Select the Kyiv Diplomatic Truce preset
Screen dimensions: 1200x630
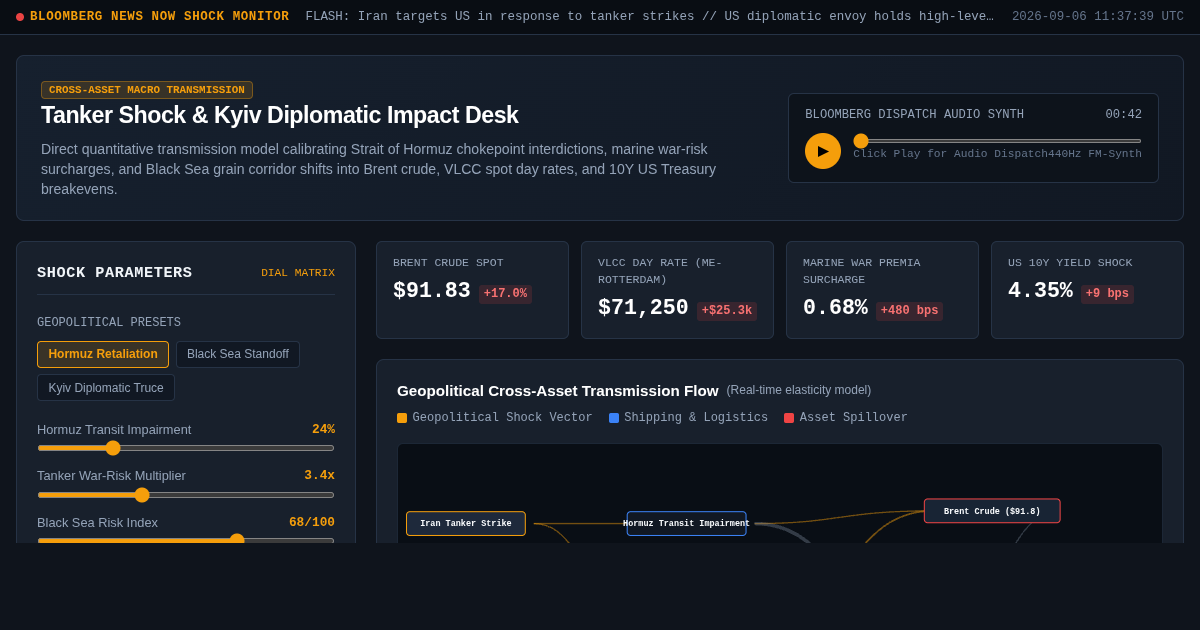pos(106,388)
